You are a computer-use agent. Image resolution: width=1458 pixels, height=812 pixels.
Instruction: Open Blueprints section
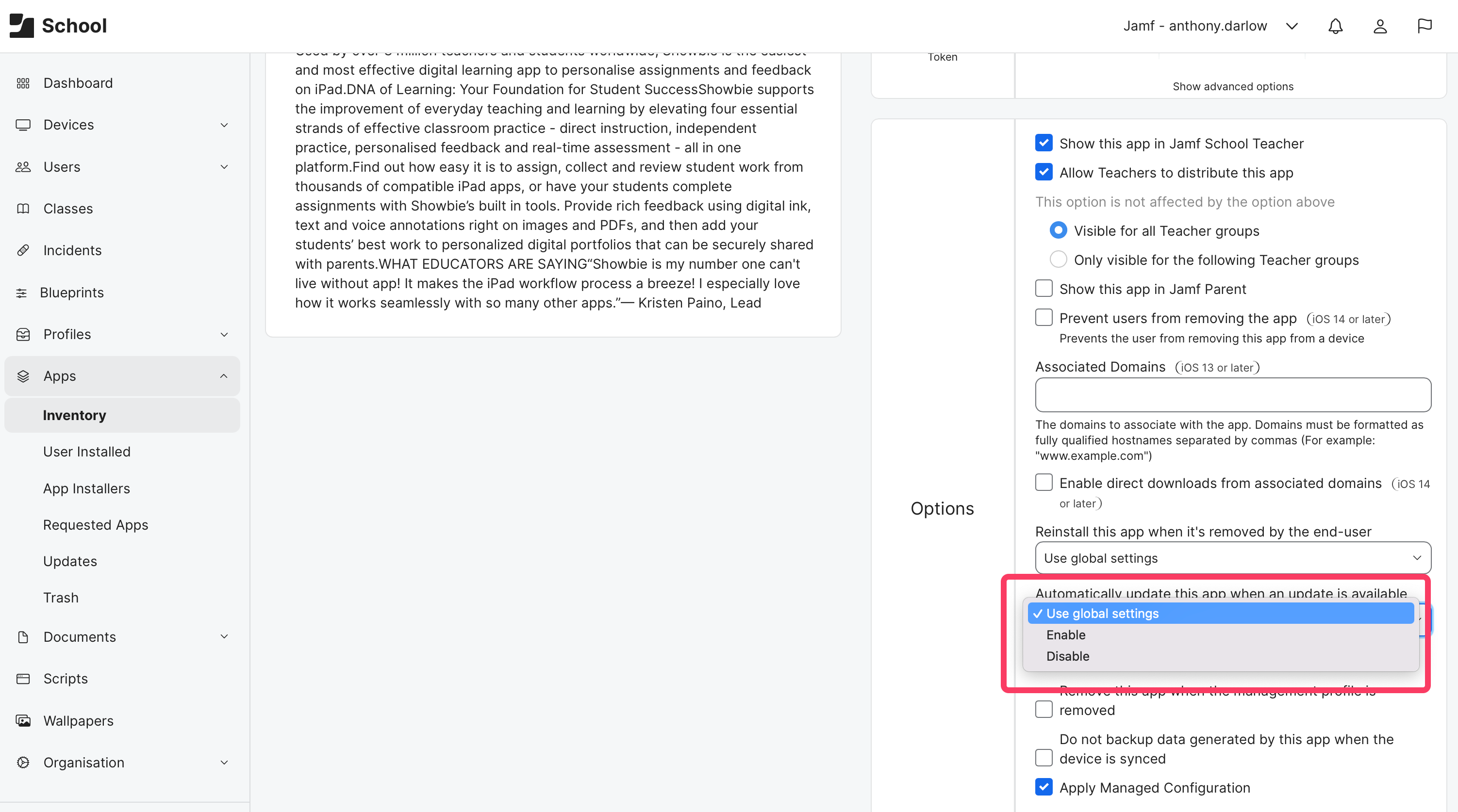pos(72,292)
